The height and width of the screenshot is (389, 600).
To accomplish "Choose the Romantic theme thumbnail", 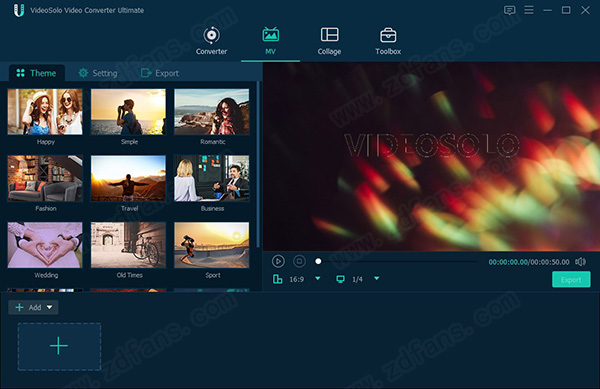I will [x=212, y=112].
